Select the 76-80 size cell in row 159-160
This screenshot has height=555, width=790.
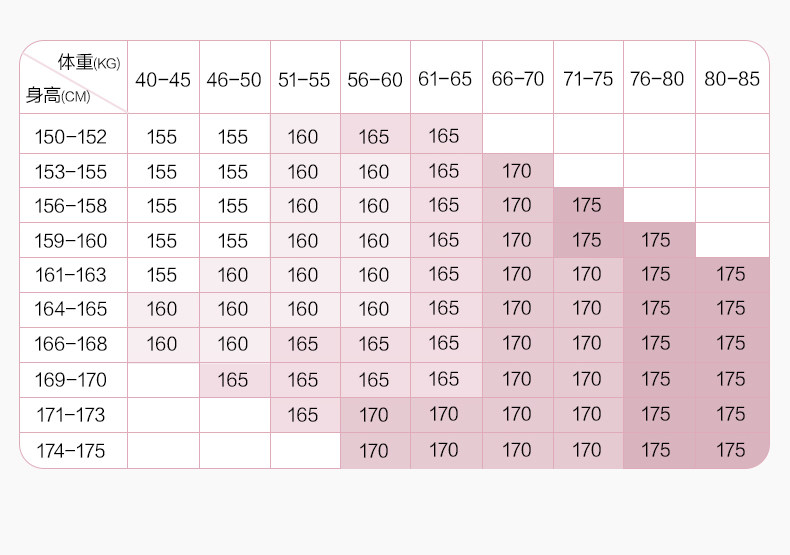coord(657,241)
